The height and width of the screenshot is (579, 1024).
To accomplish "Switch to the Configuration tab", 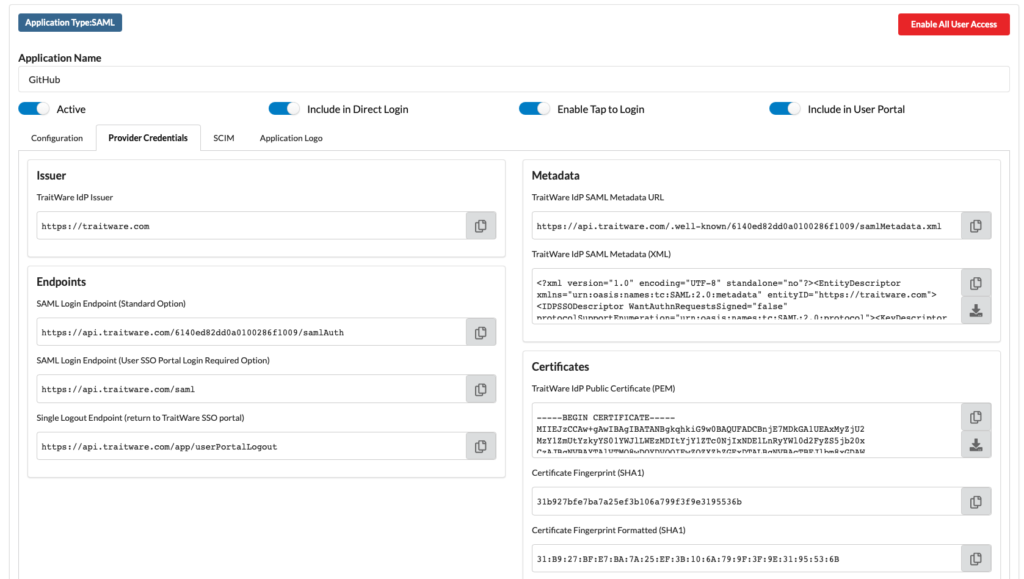I will click(57, 138).
